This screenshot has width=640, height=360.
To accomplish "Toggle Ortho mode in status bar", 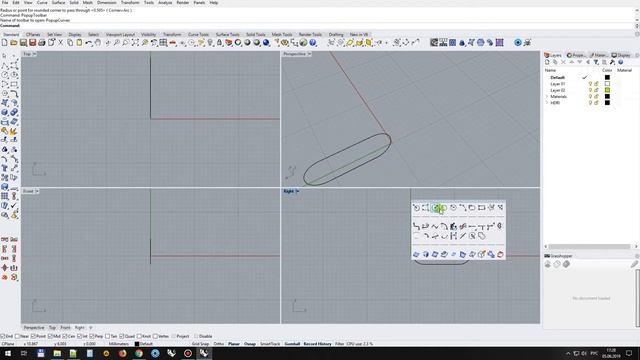I will (219, 344).
